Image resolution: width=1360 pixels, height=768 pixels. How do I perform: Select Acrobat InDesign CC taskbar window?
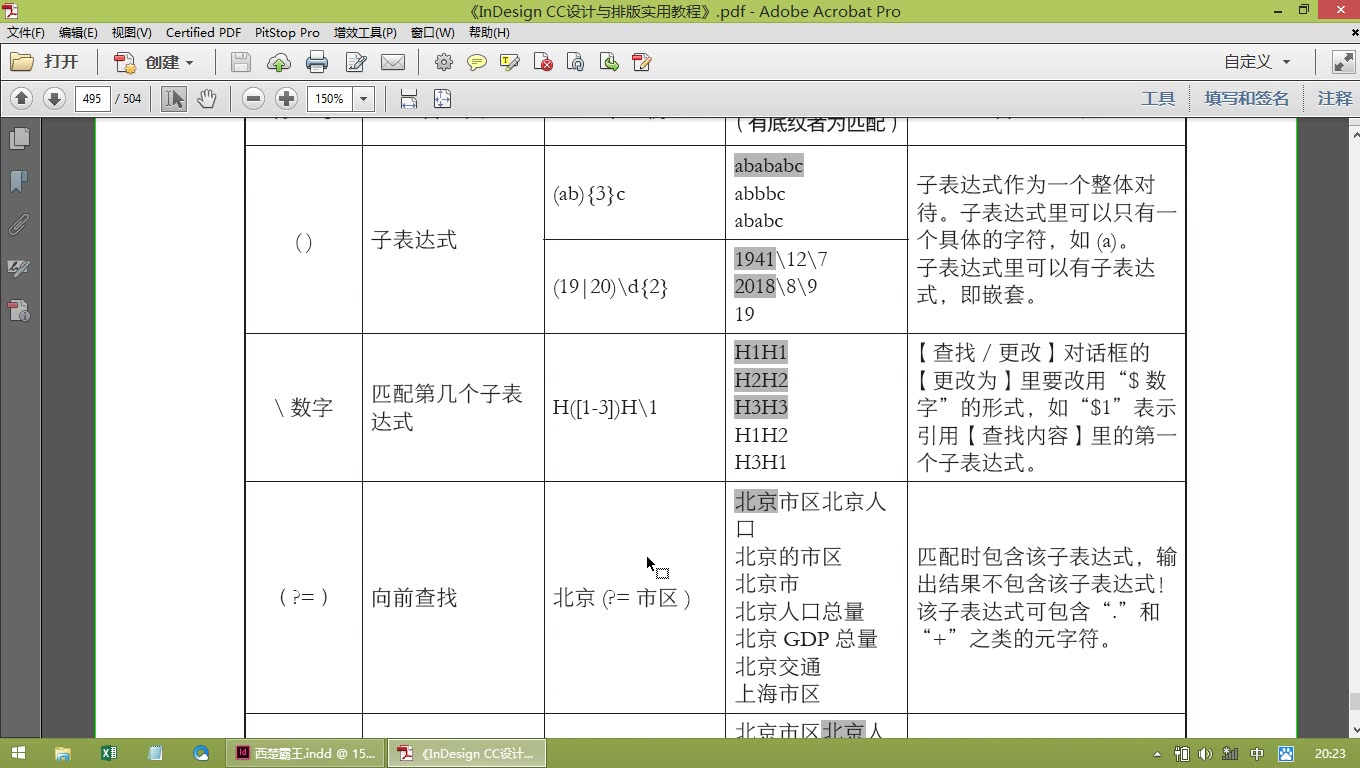pos(468,753)
